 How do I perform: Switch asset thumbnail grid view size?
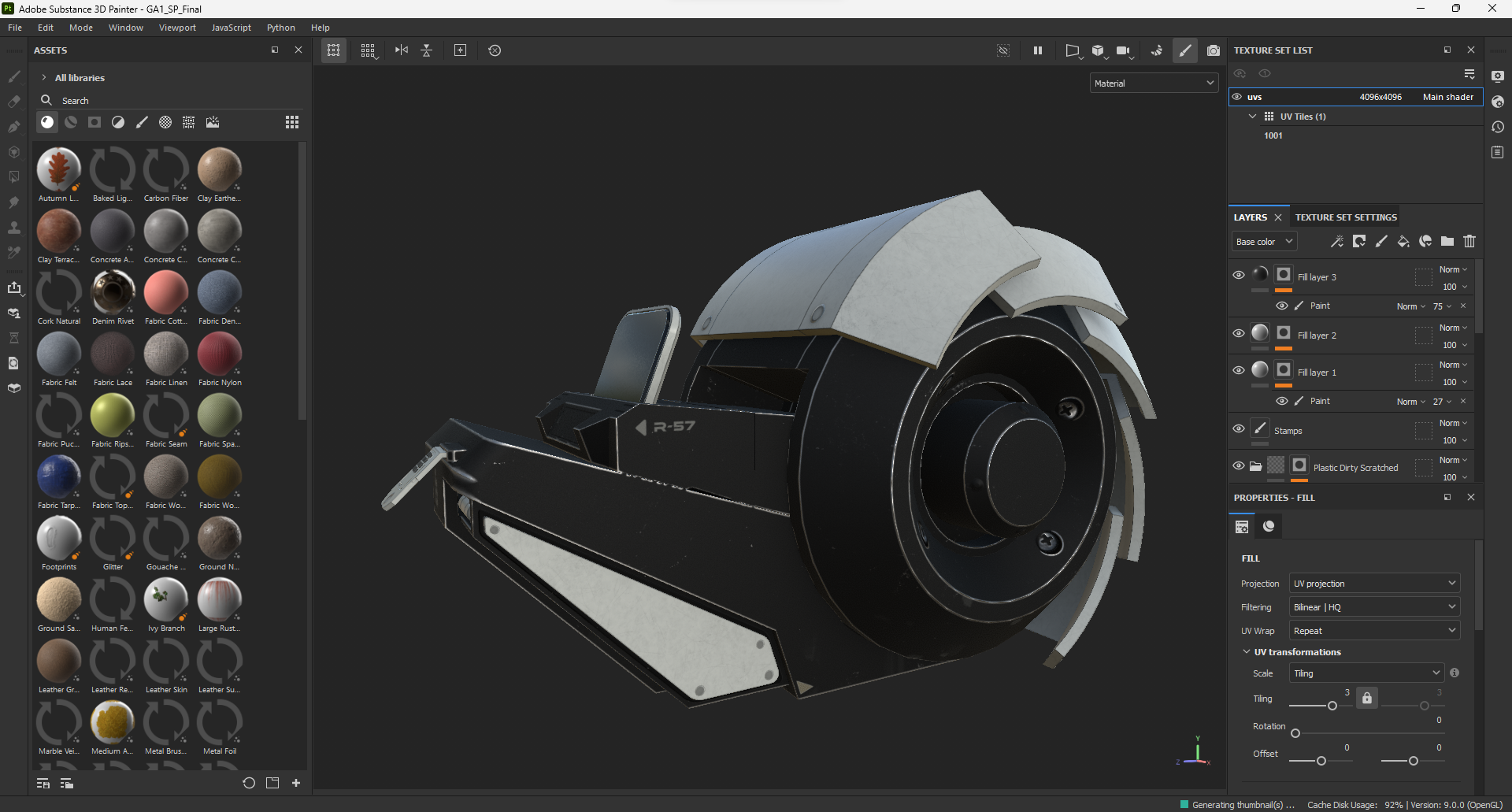(x=292, y=122)
